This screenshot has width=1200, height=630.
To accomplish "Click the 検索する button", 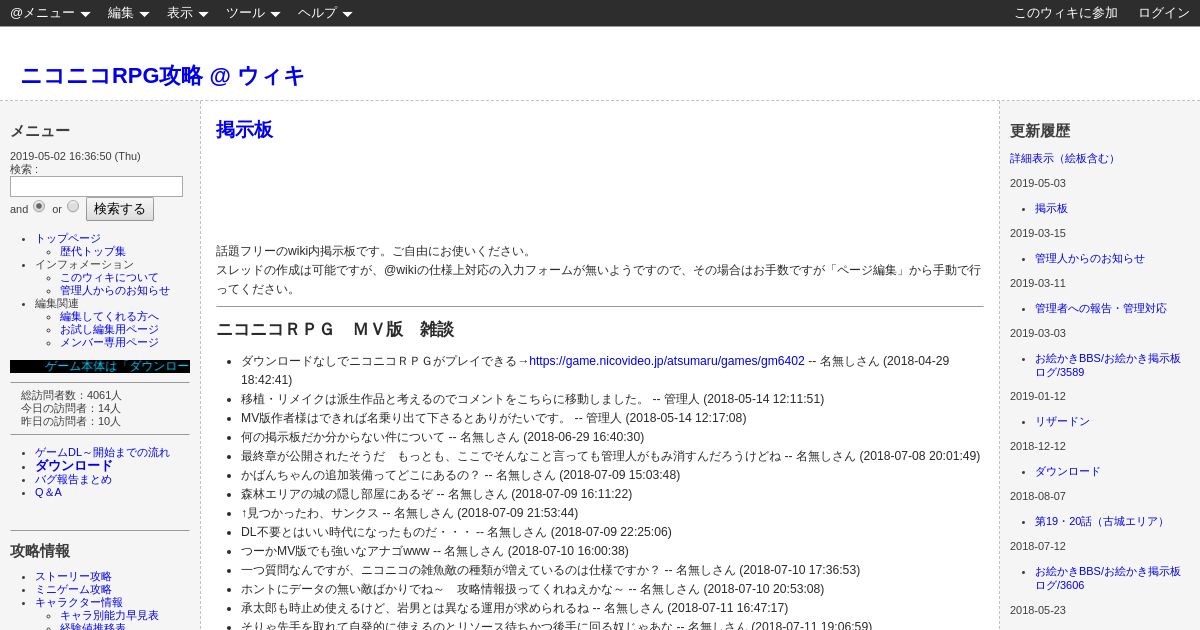I will pos(120,209).
